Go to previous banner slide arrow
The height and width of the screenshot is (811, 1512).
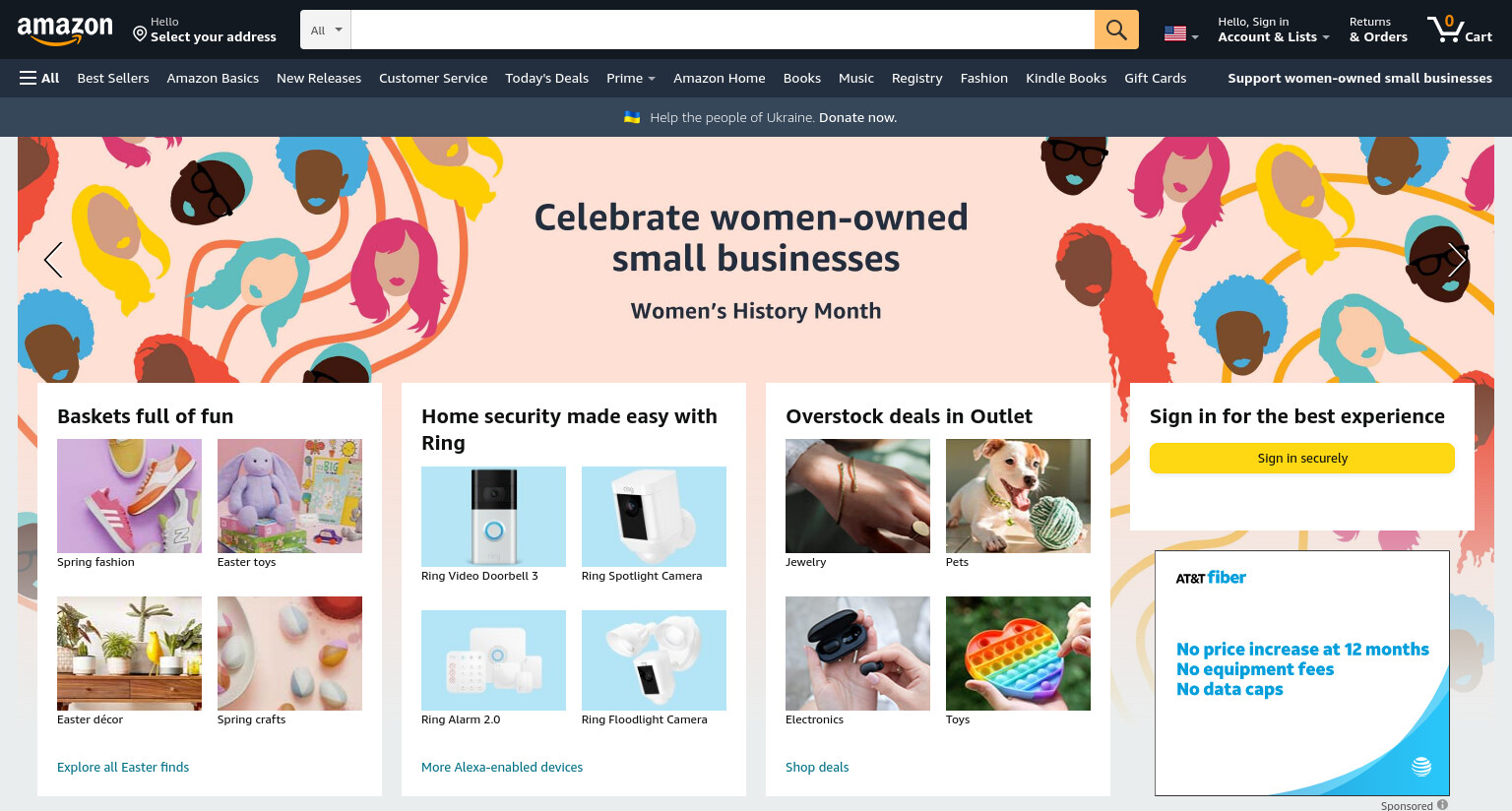coord(53,260)
